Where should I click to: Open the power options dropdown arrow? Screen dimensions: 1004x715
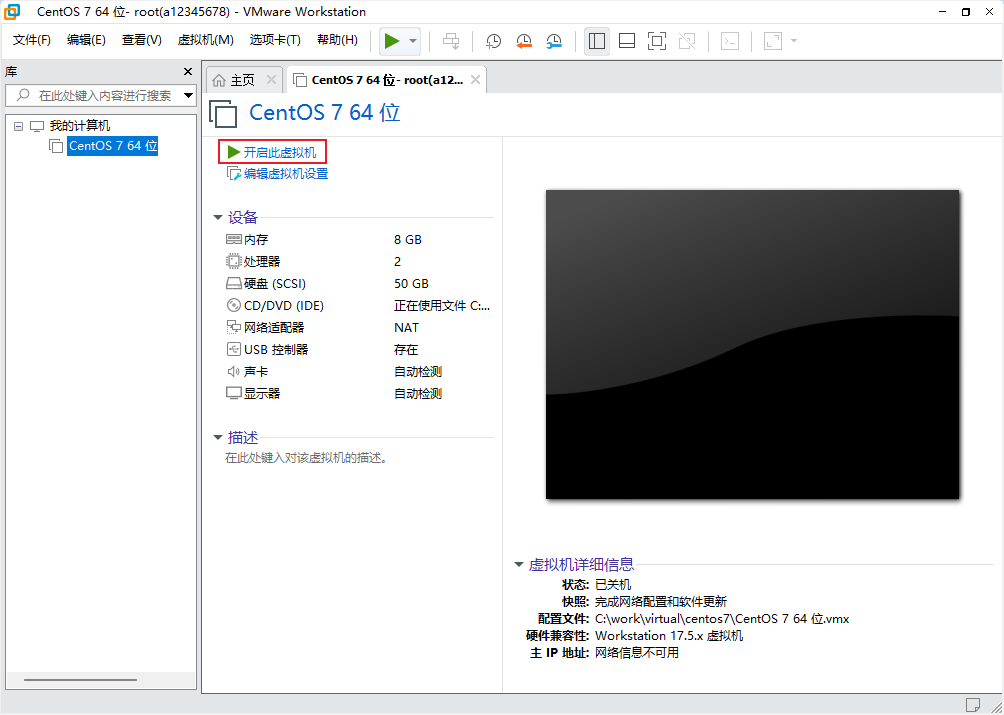coord(413,41)
